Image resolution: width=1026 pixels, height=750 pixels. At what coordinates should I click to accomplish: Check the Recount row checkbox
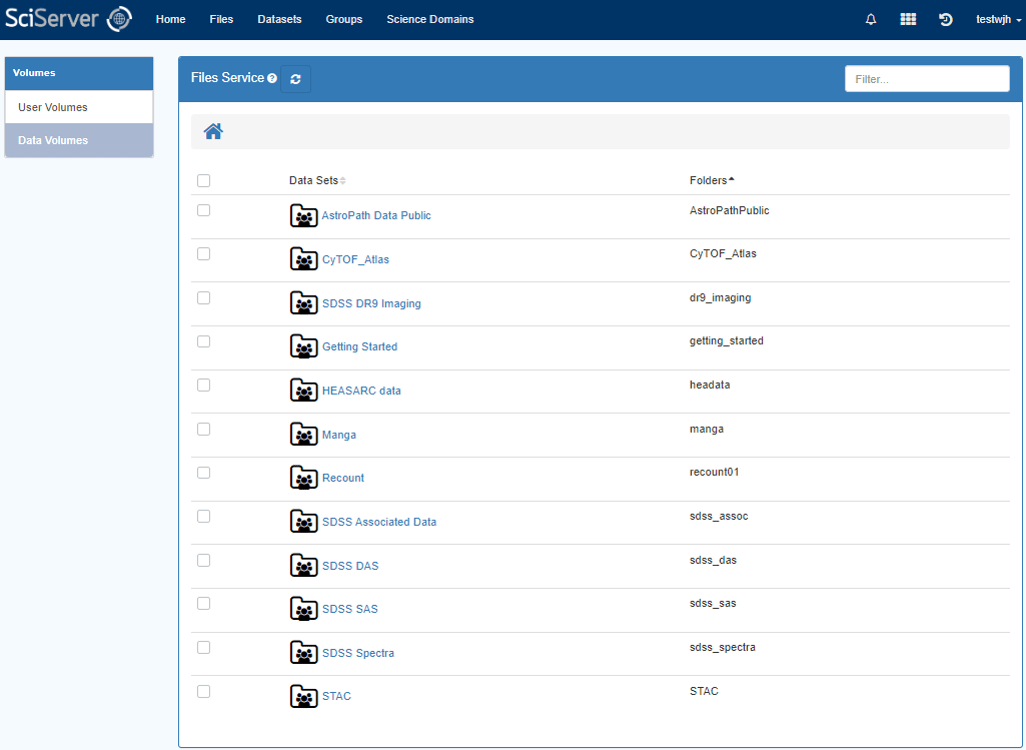click(203, 473)
